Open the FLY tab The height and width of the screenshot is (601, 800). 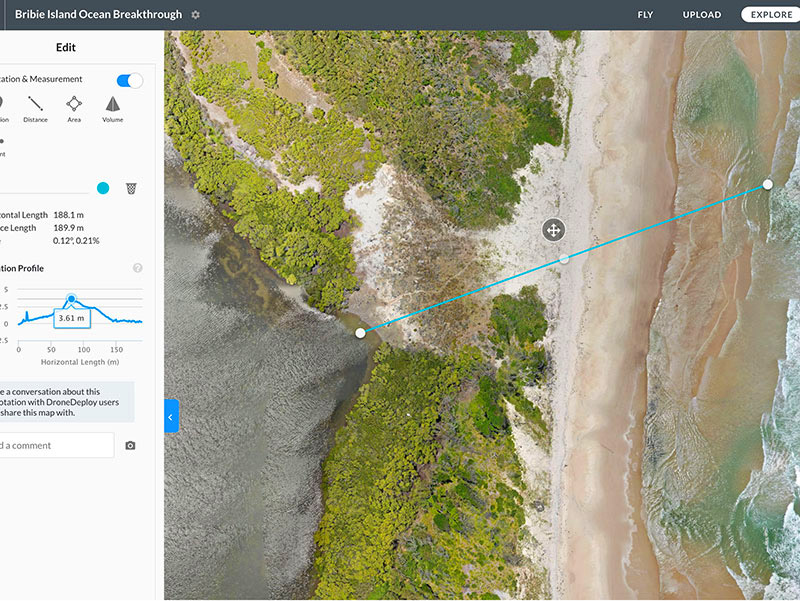click(x=646, y=15)
